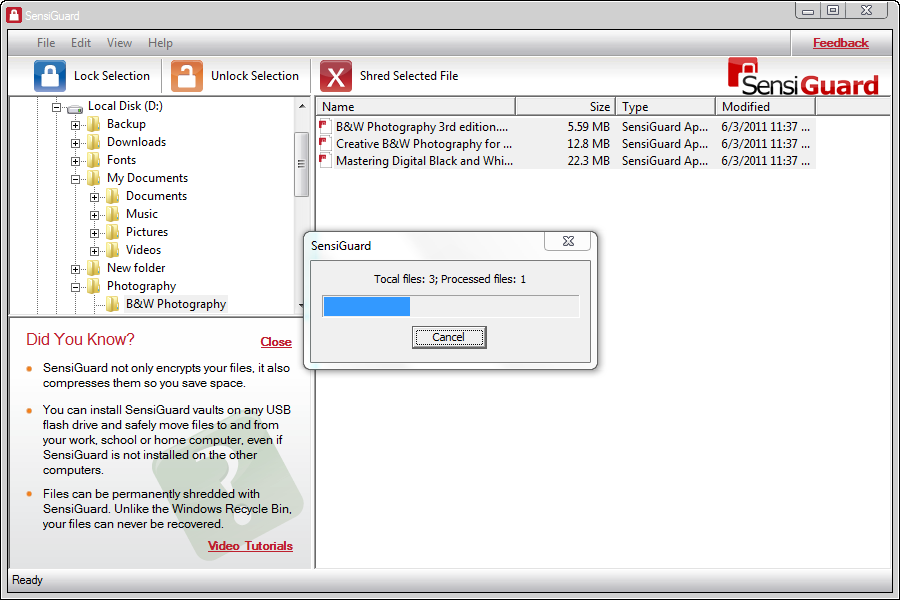Collapse the Local Disk (D:) tree node
900x600 pixels.
56,107
